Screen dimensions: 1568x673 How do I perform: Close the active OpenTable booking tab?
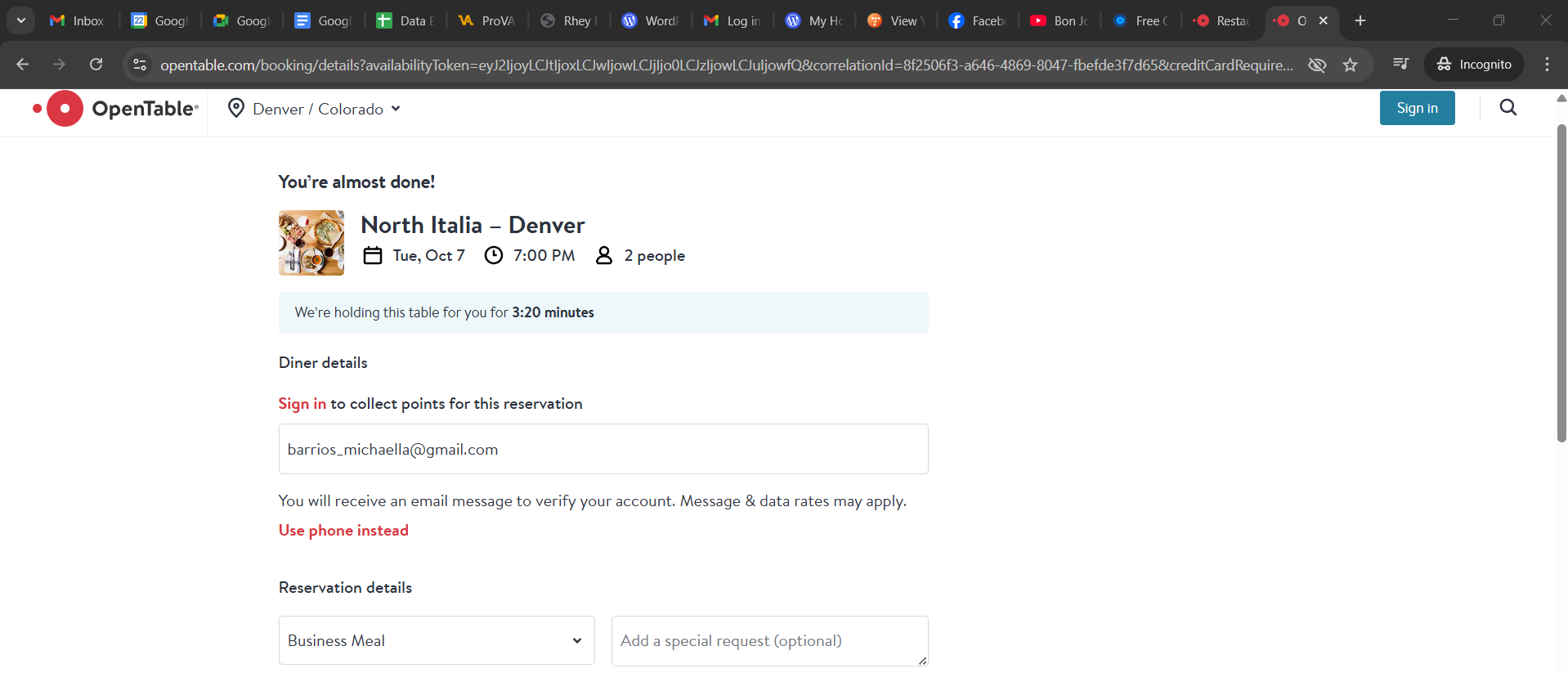[x=1324, y=20]
